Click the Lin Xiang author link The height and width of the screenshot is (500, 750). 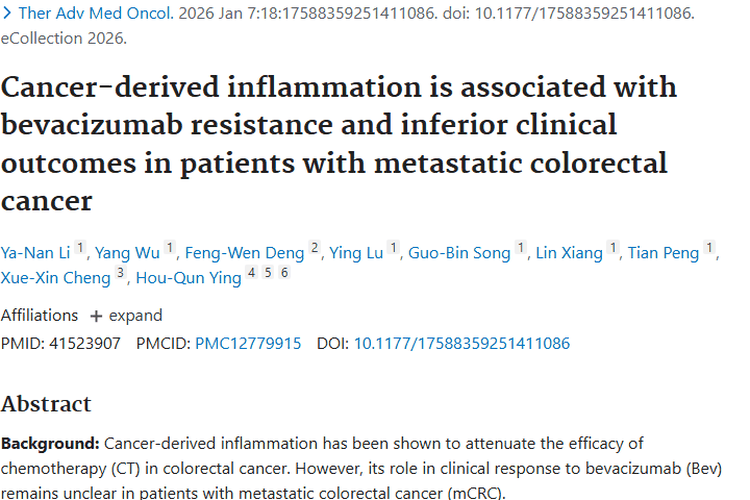[x=569, y=253]
